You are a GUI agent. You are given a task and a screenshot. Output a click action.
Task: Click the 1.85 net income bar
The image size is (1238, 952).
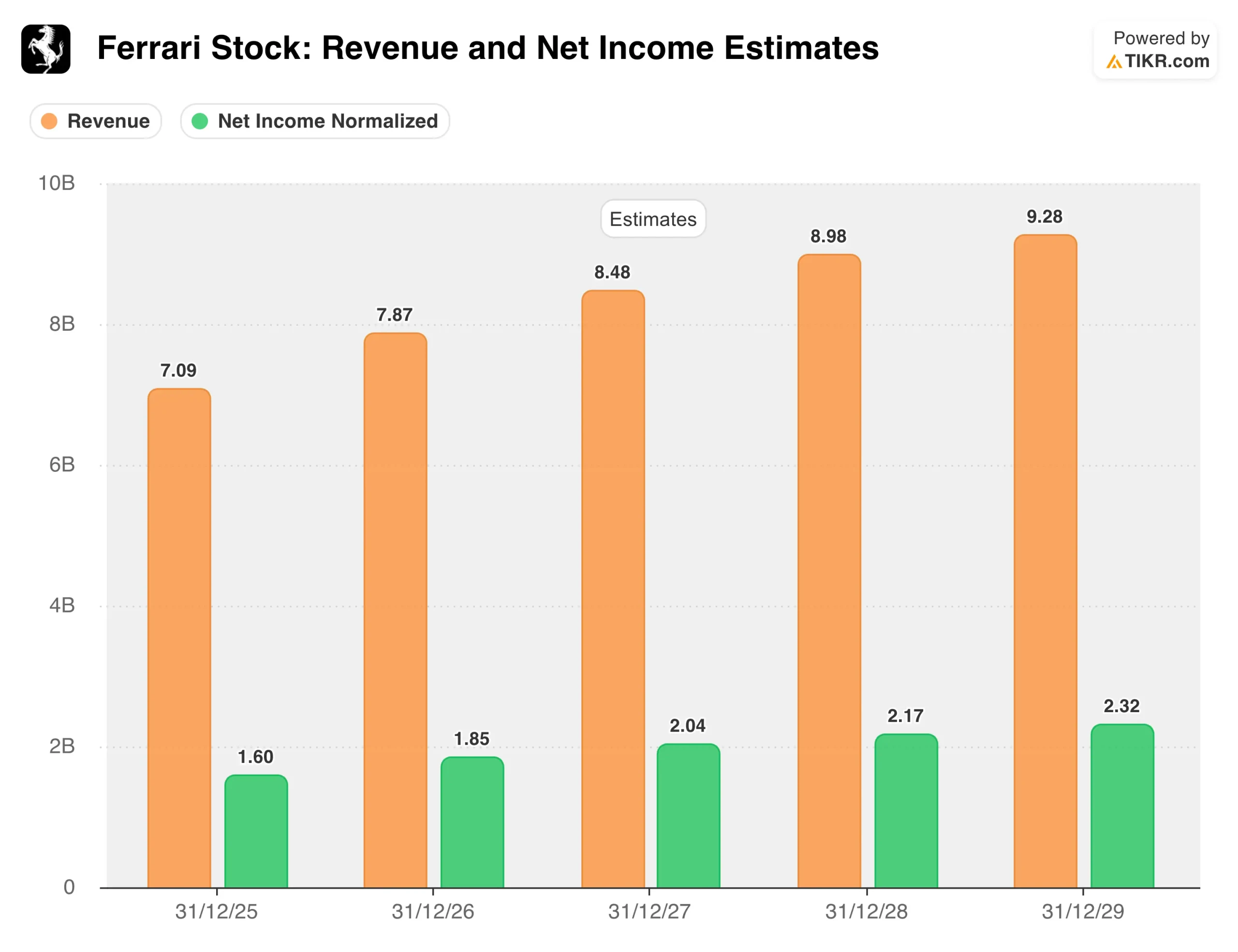pyautogui.click(x=472, y=822)
